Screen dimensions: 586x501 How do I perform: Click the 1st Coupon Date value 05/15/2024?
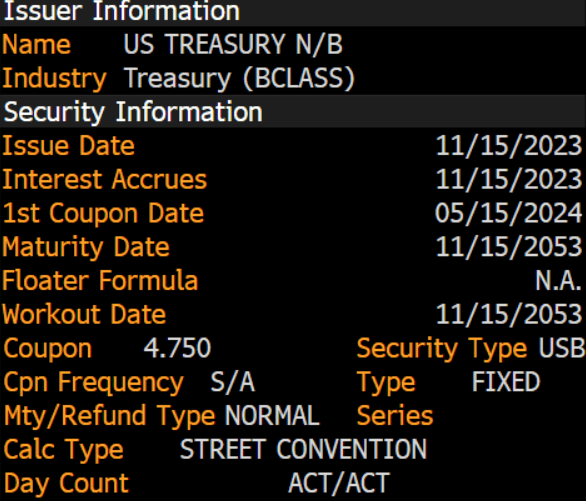pyautogui.click(x=509, y=213)
